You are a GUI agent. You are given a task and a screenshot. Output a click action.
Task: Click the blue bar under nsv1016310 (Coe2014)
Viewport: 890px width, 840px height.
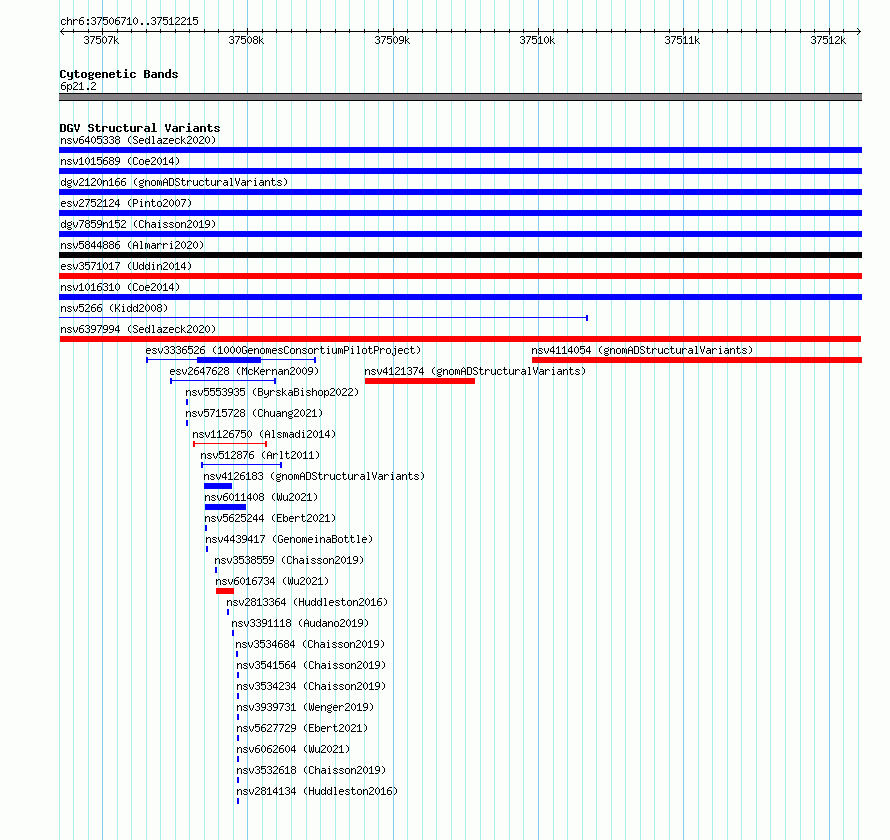tap(460, 297)
